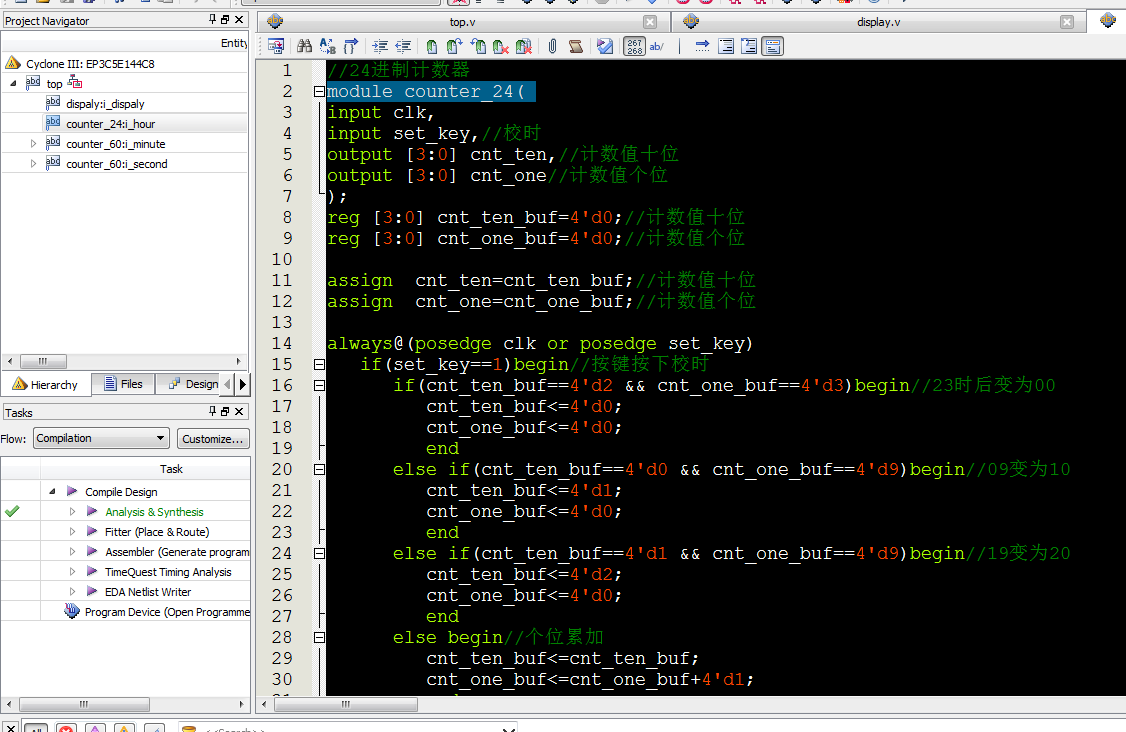Collapse the code fold at line 20
The height and width of the screenshot is (732, 1126).
(x=320, y=469)
